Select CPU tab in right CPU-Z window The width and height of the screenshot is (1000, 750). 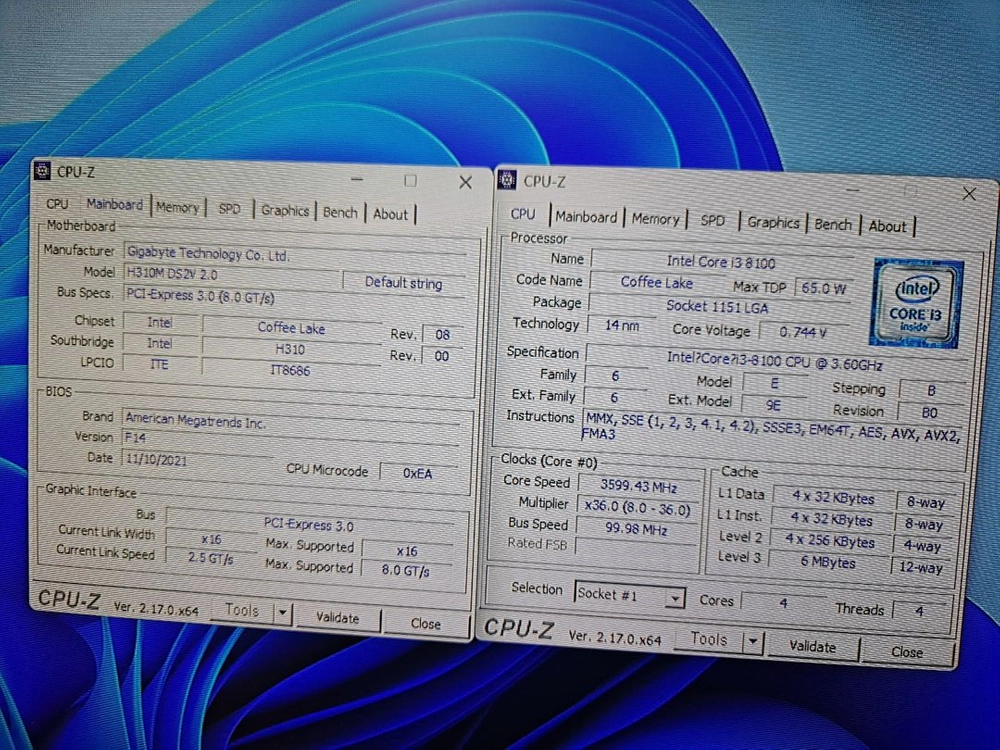[523, 214]
